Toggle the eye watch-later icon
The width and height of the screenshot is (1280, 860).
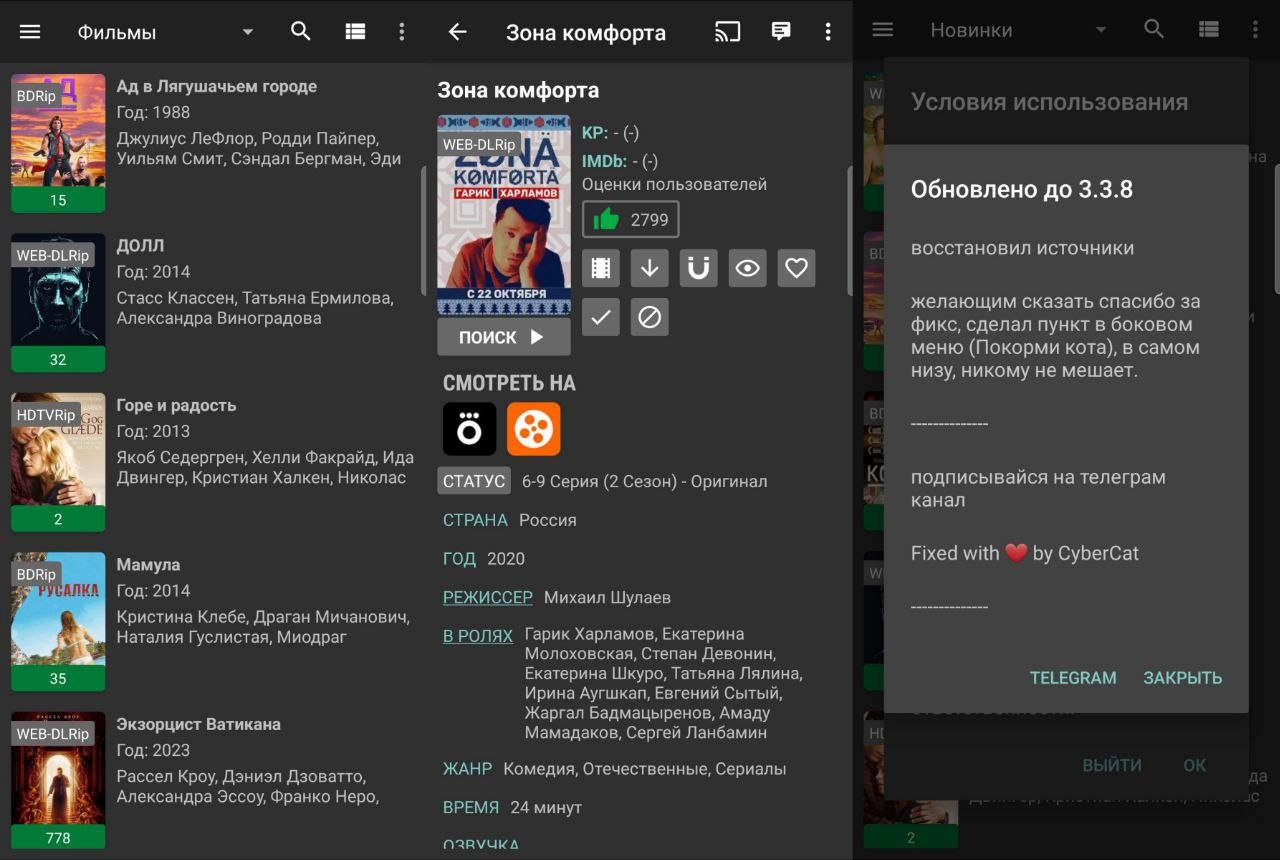(x=748, y=268)
